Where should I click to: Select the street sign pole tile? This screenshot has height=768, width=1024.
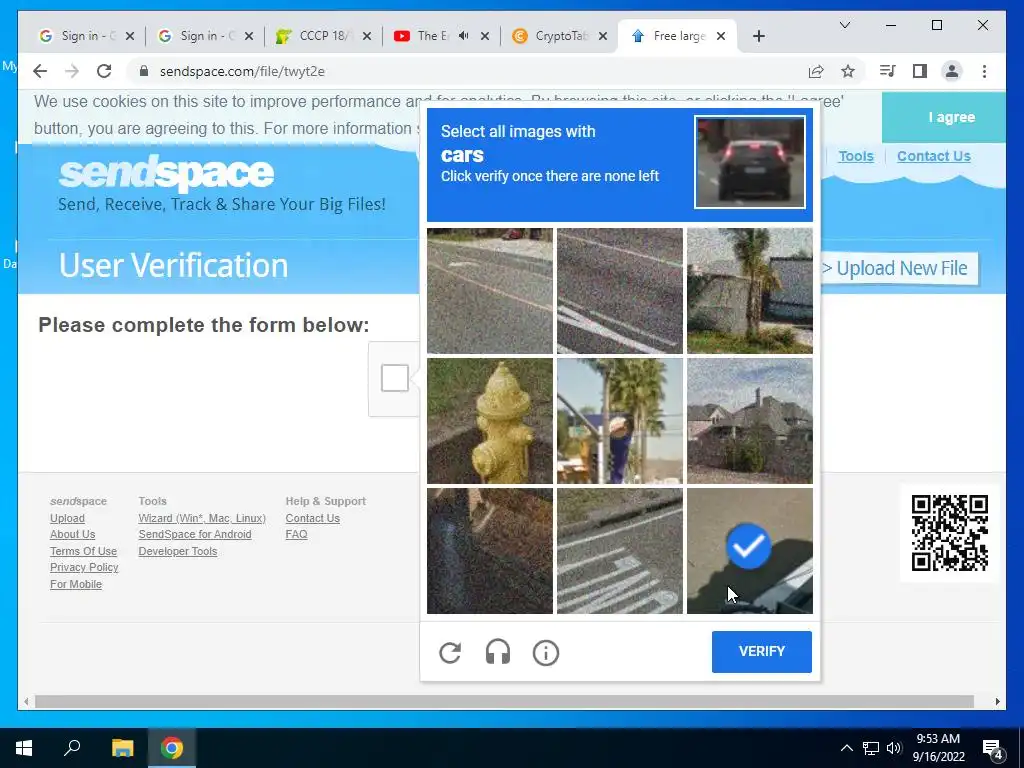pyautogui.click(x=620, y=421)
